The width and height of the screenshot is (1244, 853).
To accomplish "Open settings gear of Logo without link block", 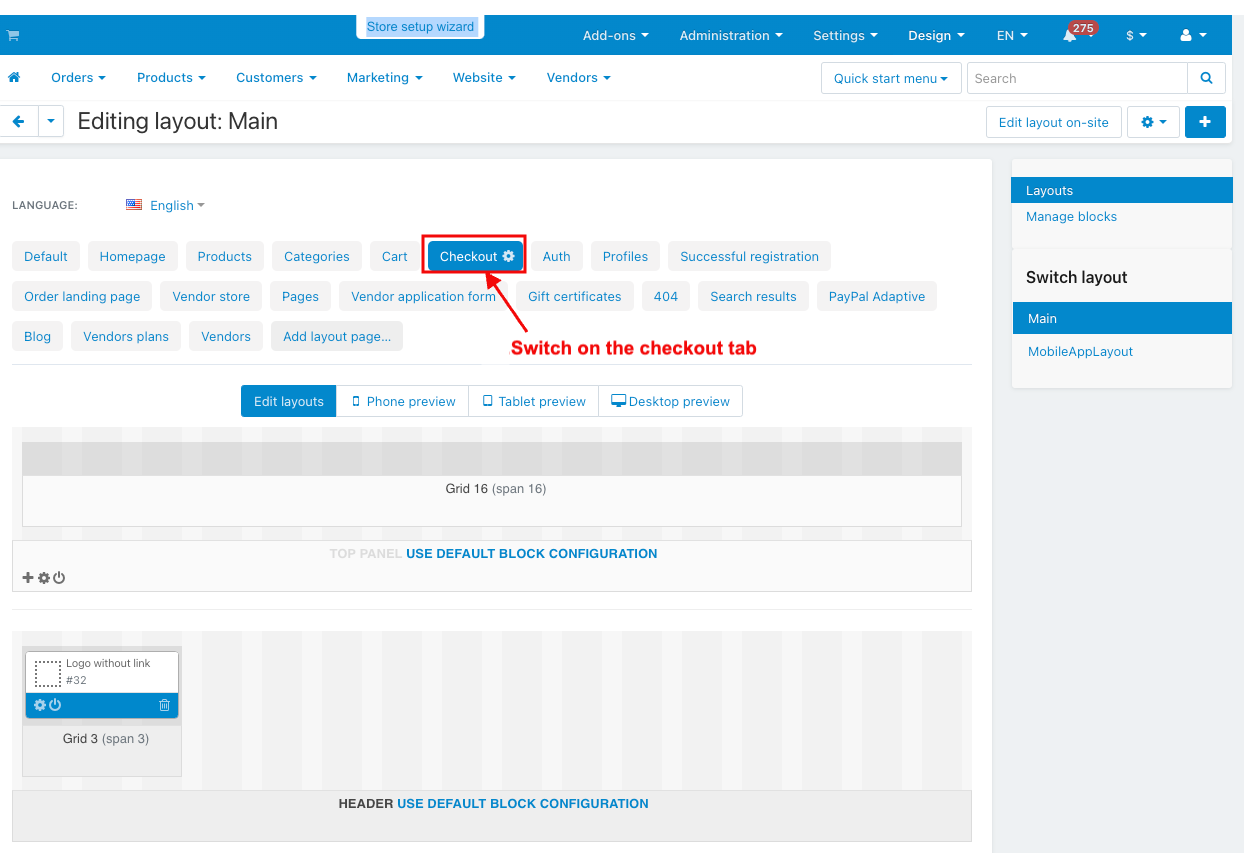I will point(40,705).
